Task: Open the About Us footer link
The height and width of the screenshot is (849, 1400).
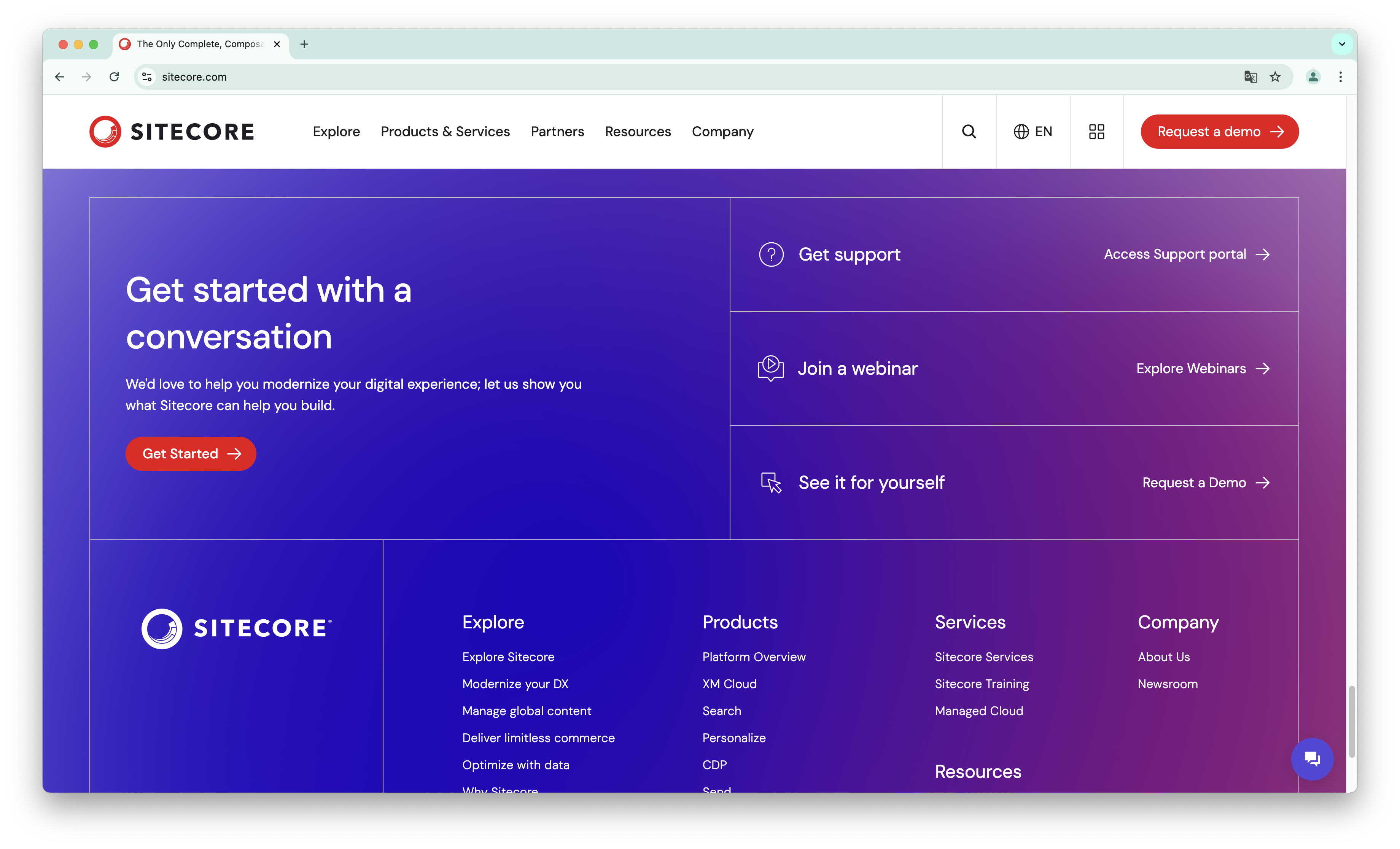Action: pos(1163,657)
